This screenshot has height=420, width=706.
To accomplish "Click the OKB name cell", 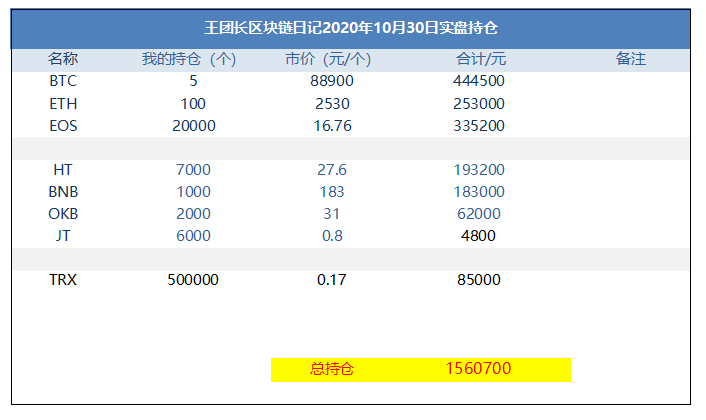I will pos(63,214).
